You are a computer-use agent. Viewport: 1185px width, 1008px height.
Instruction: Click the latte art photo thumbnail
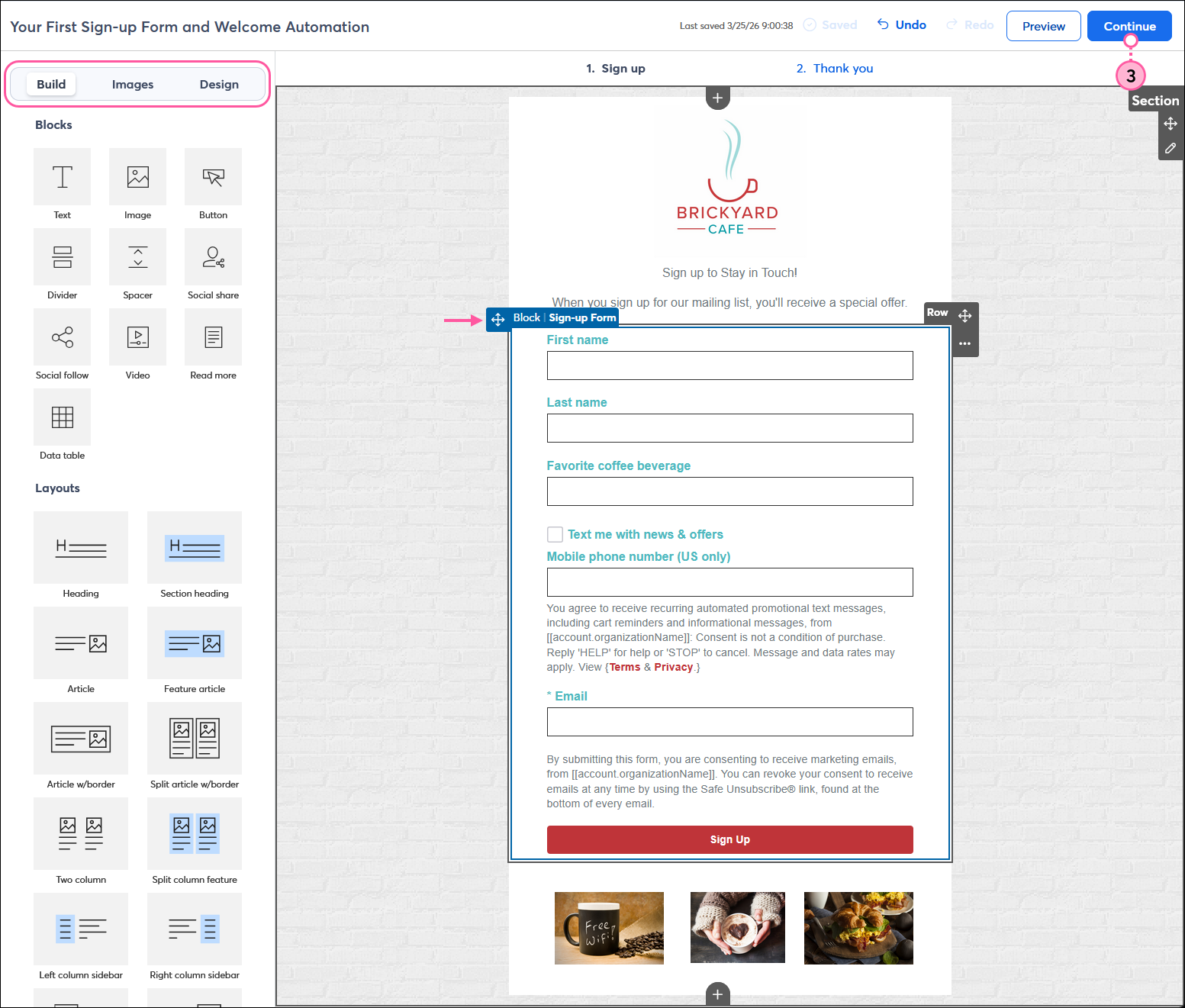tap(736, 927)
